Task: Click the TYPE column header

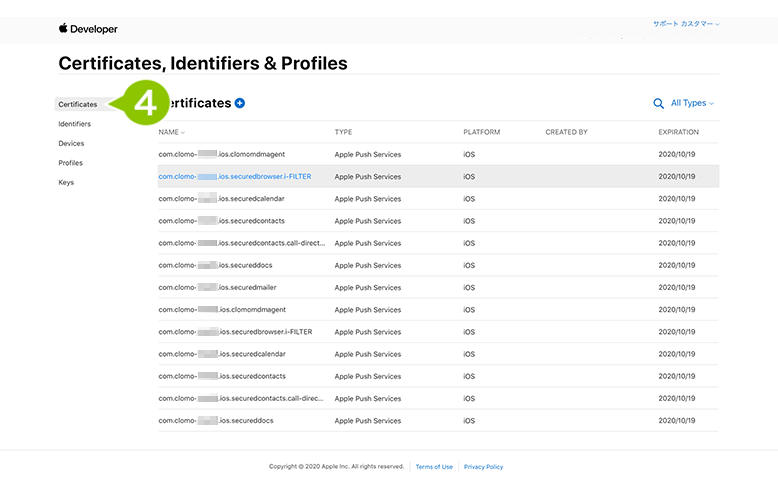Action: (x=343, y=132)
